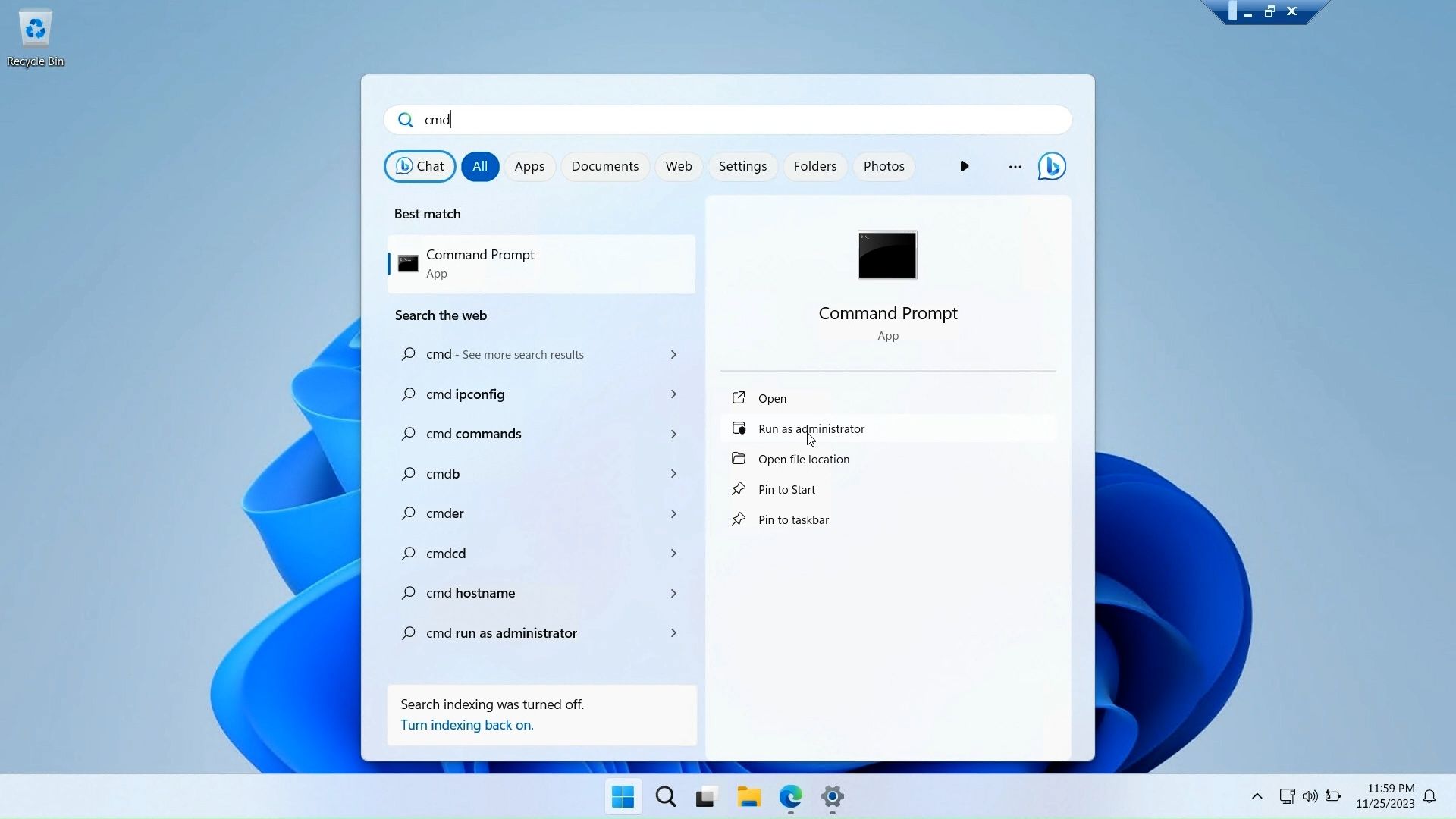
Task: Launch Microsoft Edge from the taskbar
Action: click(x=790, y=797)
